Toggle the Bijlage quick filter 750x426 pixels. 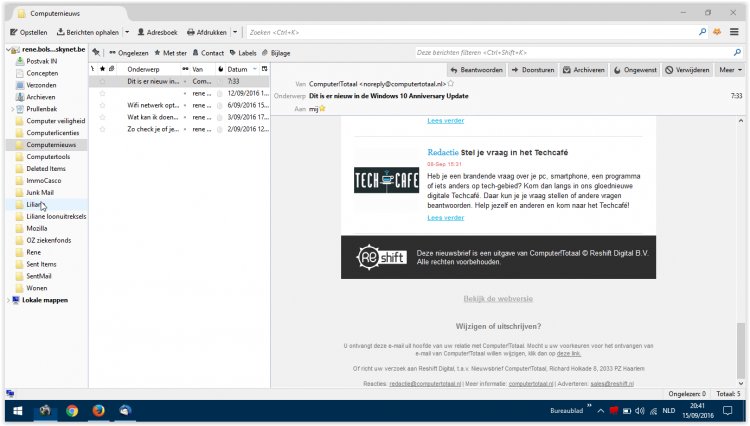(x=276, y=52)
